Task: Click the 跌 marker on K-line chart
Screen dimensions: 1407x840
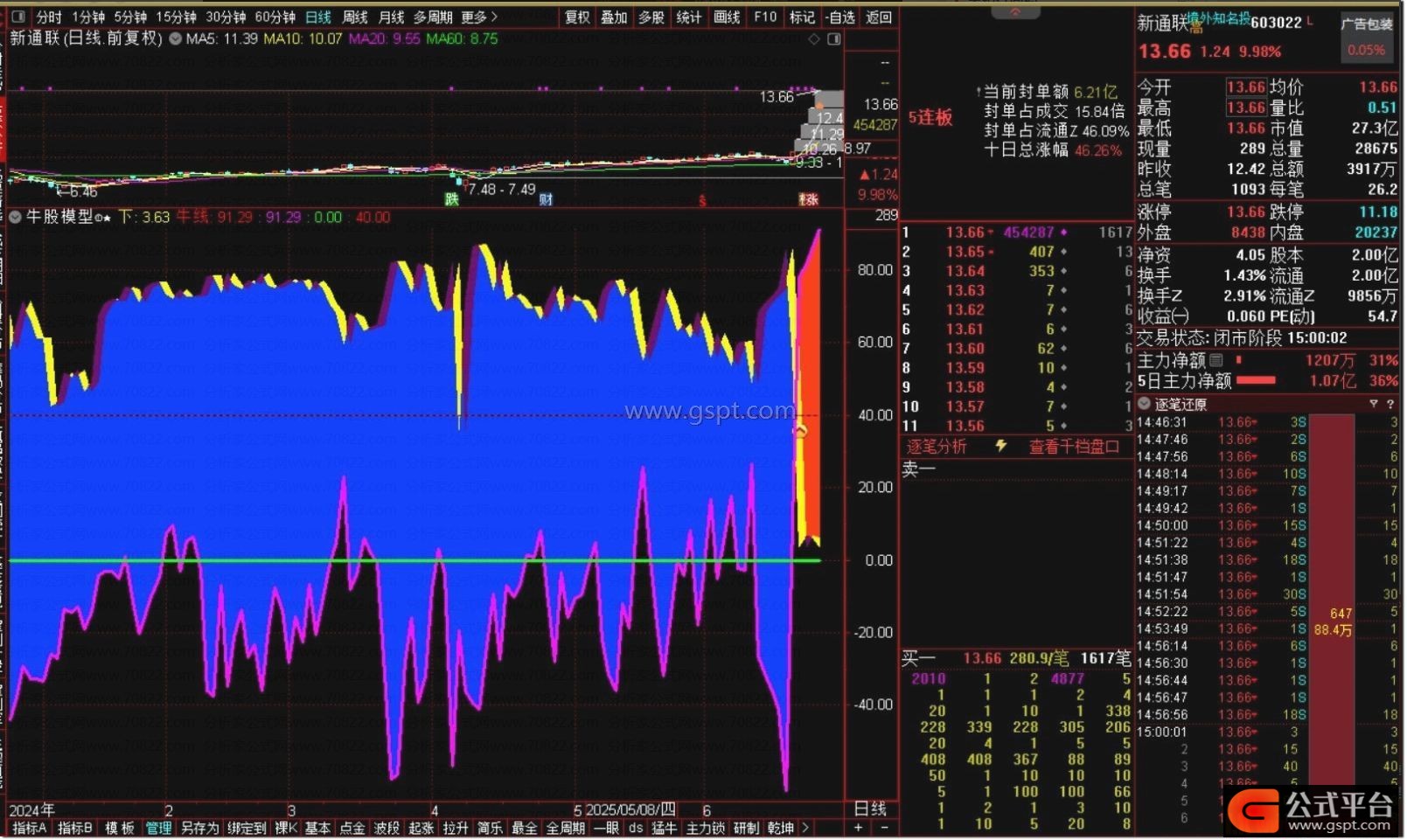Action: pos(452,199)
